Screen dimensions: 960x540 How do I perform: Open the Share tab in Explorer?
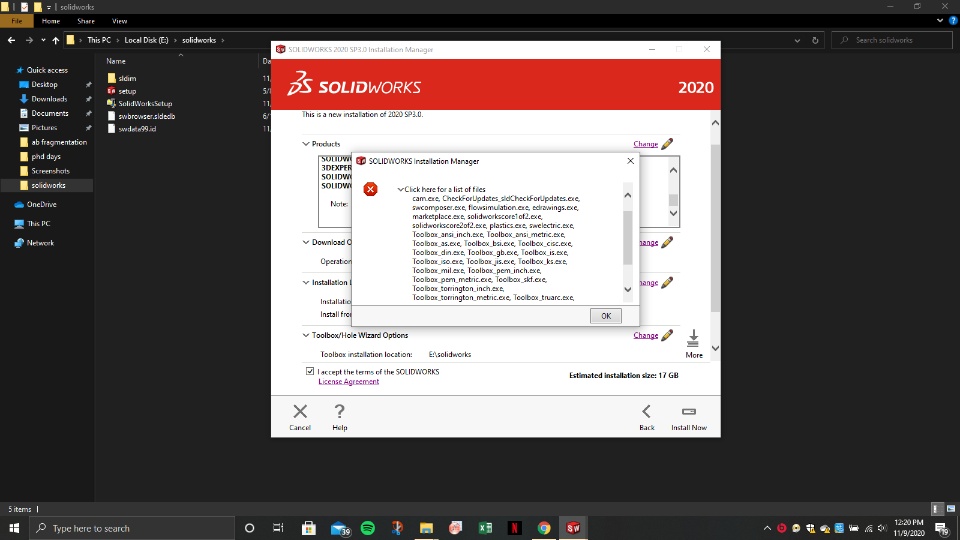point(86,21)
